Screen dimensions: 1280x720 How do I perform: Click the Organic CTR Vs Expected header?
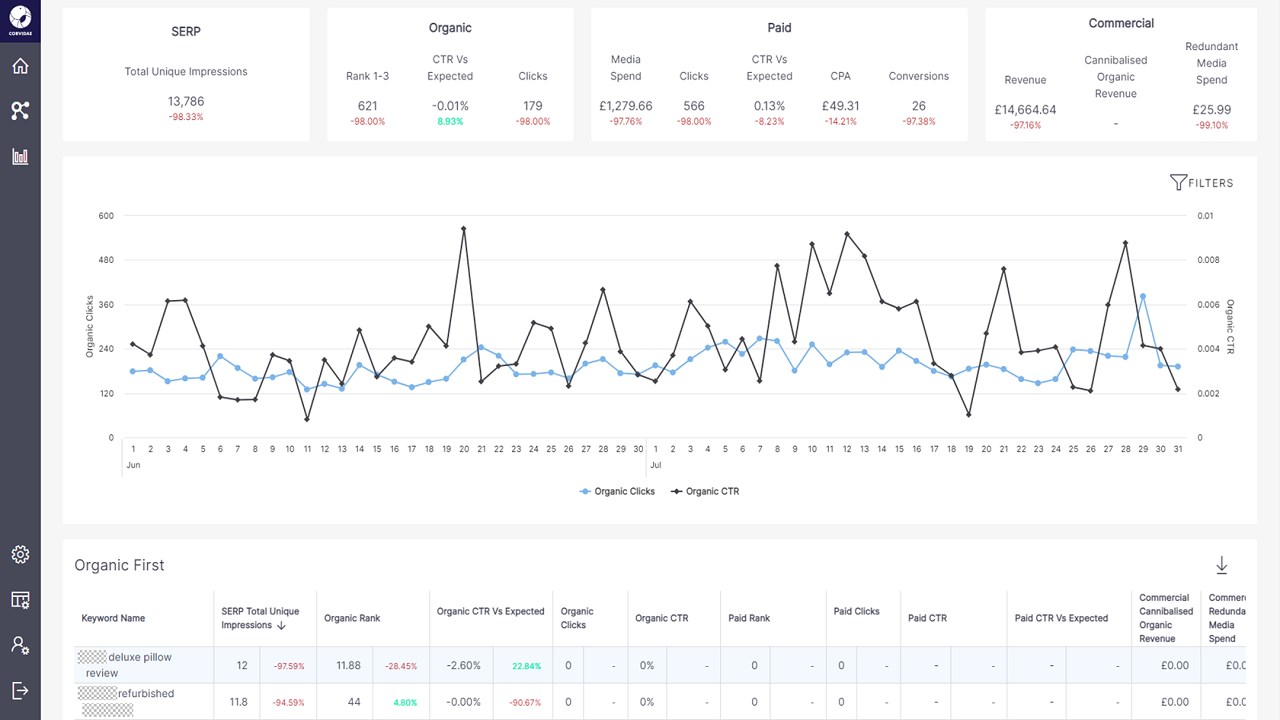click(490, 611)
